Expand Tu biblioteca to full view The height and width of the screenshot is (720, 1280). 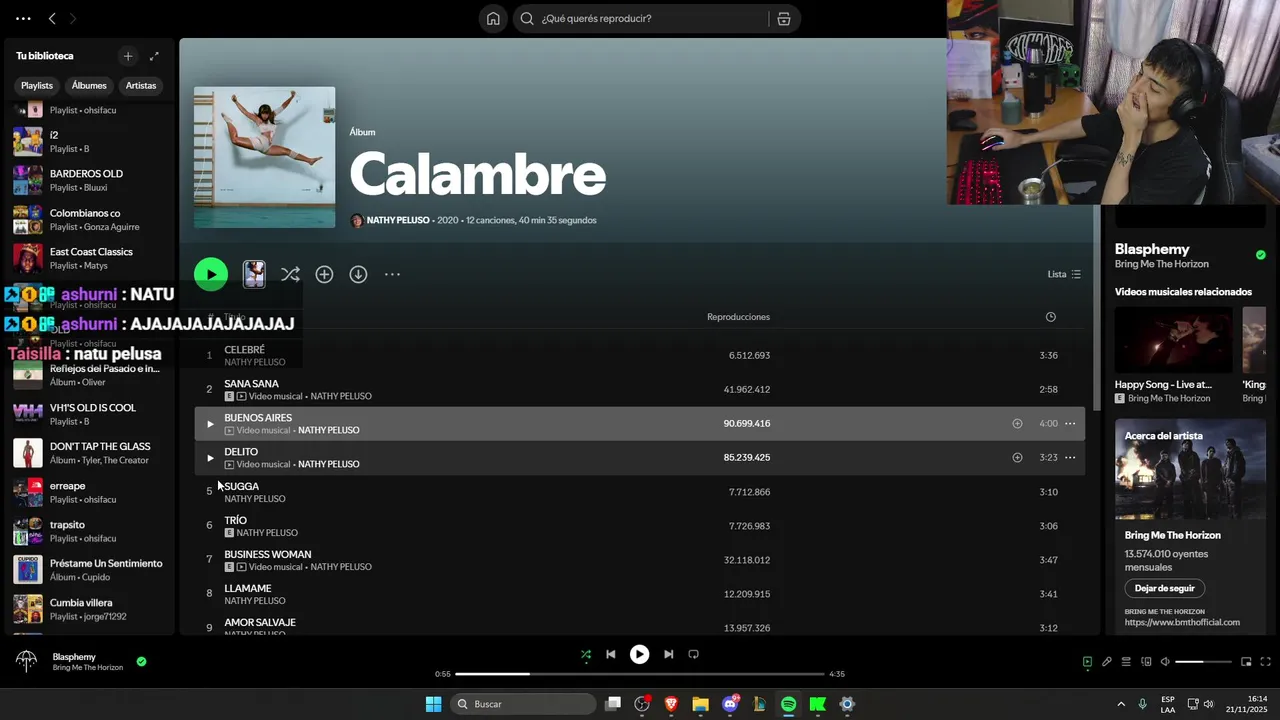pos(154,56)
